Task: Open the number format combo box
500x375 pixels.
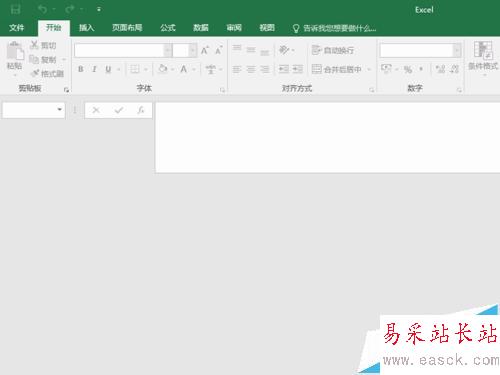Action: point(420,51)
